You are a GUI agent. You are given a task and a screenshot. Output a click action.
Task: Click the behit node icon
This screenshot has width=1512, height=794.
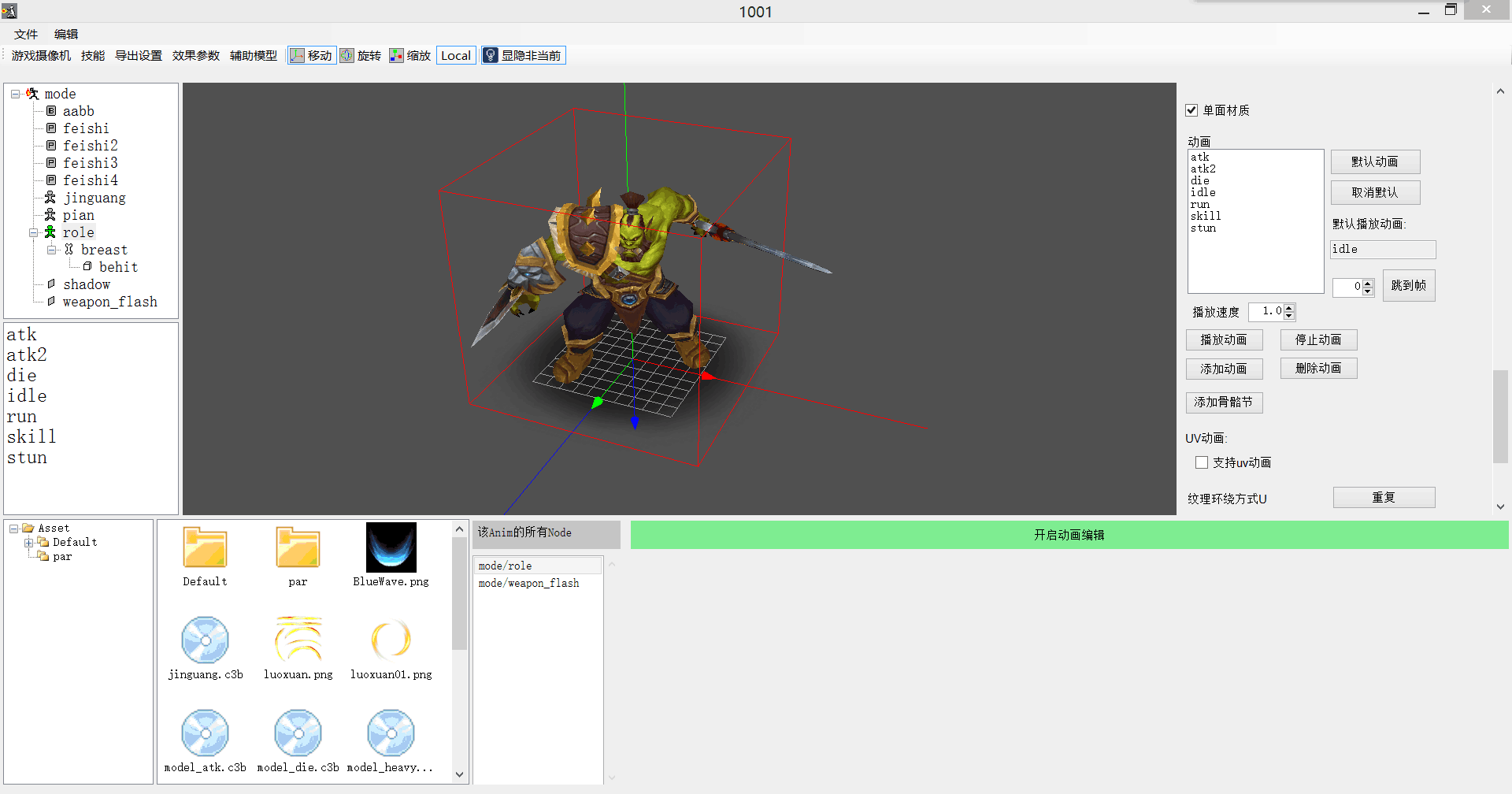point(87,267)
